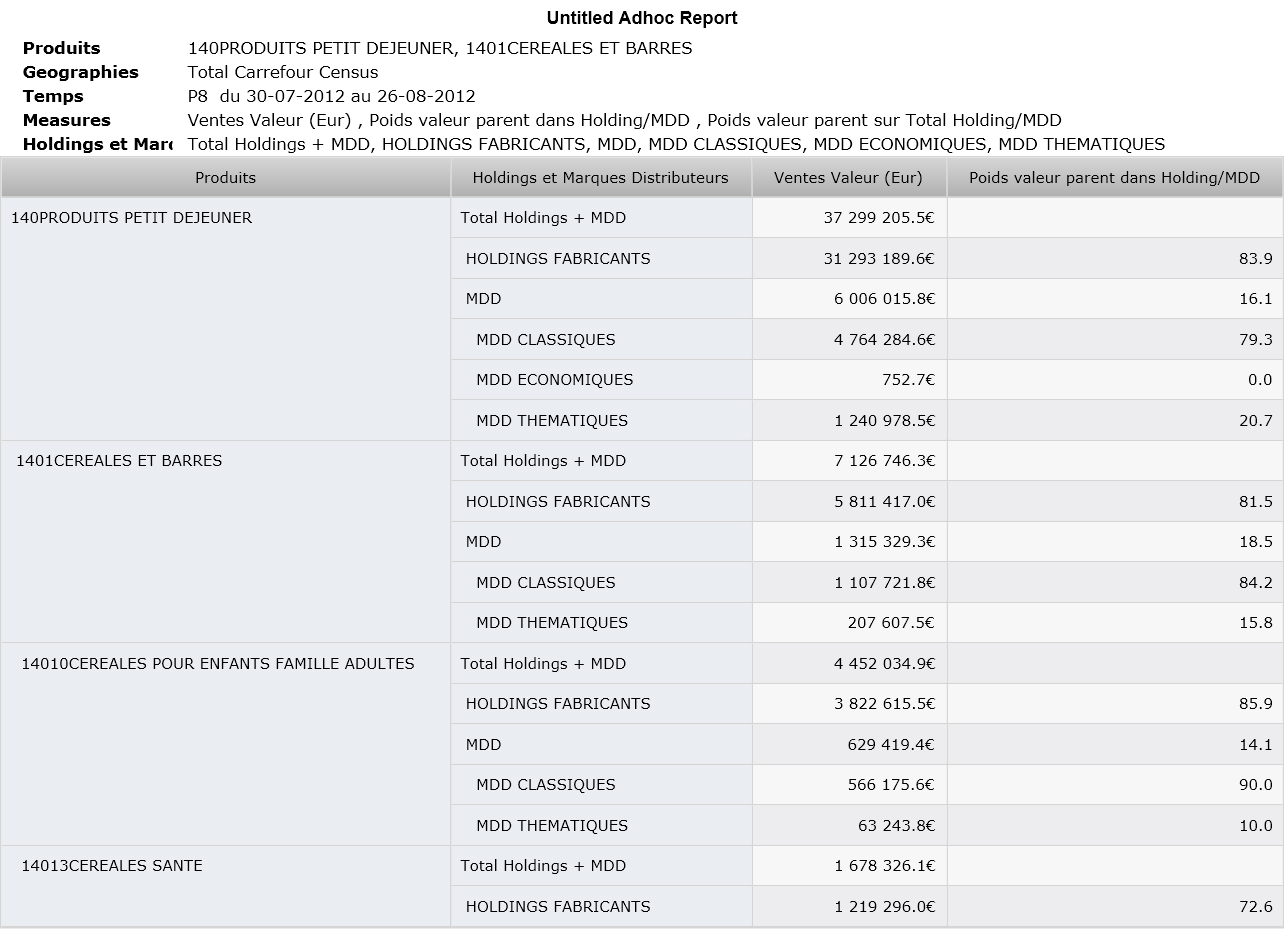
Task: Click the value 4 452 034.9€
Action: click(884, 664)
